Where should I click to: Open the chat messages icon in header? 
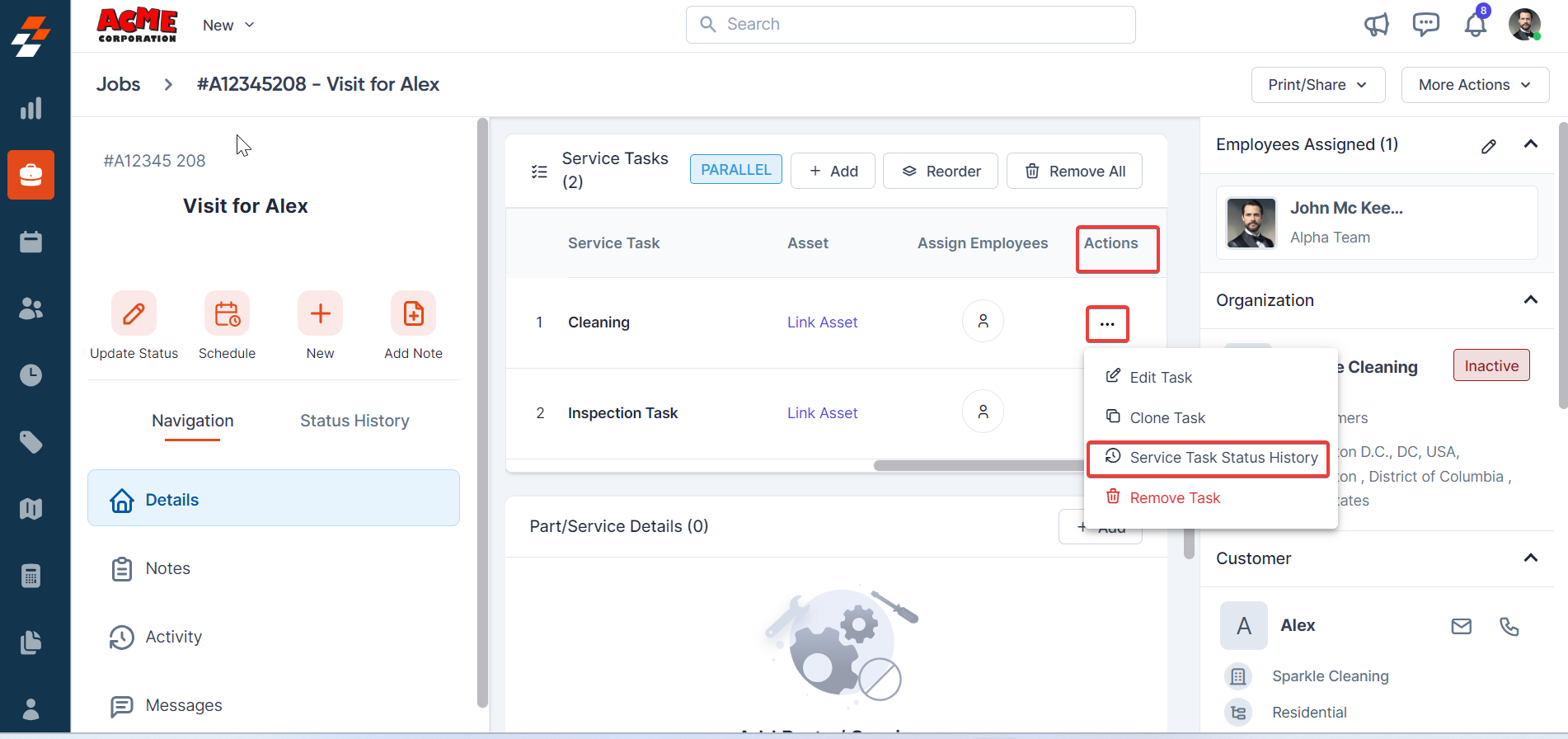(x=1425, y=25)
